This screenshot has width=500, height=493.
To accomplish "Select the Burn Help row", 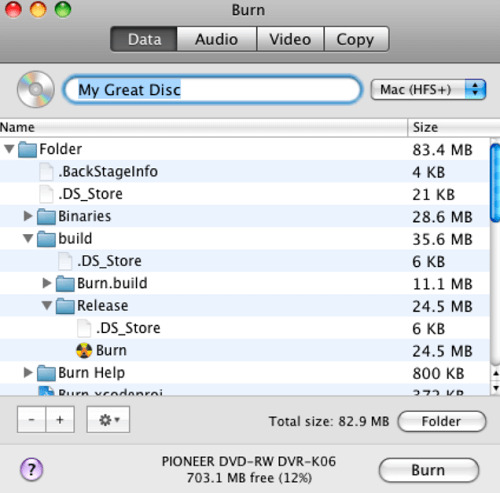I will 245,373.
